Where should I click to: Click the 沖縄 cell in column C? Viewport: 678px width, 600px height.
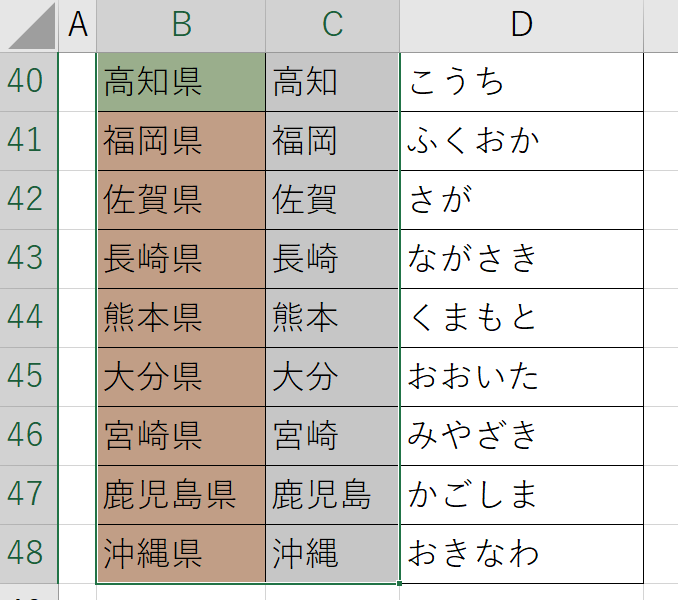pyautogui.click(x=333, y=554)
